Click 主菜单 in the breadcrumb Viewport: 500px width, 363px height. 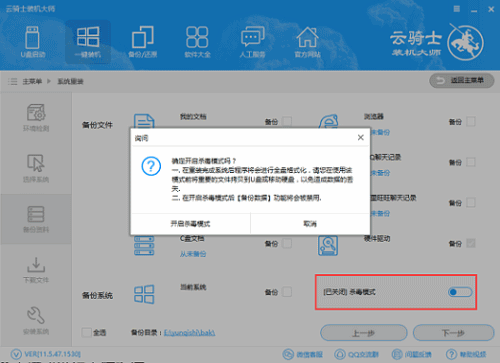point(32,81)
